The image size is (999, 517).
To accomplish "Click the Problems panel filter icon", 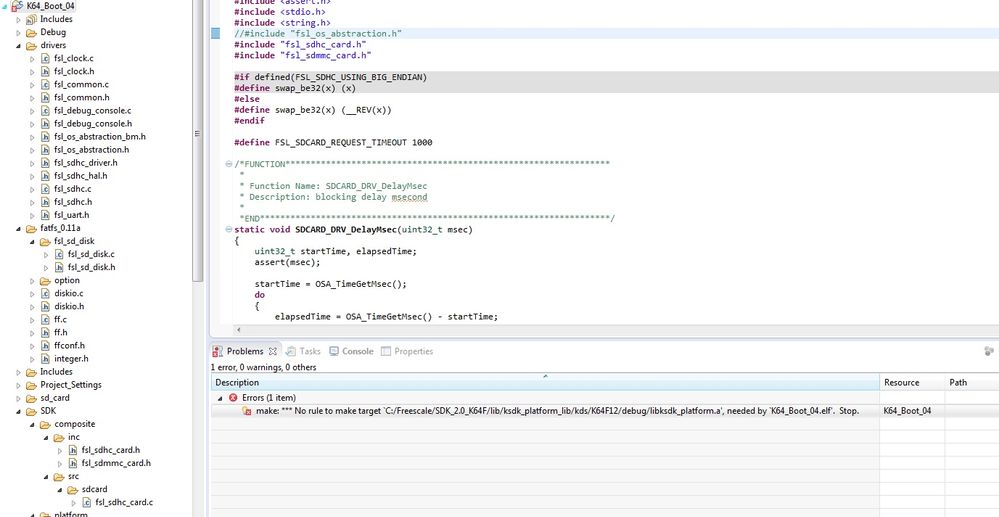I will [x=989, y=351].
